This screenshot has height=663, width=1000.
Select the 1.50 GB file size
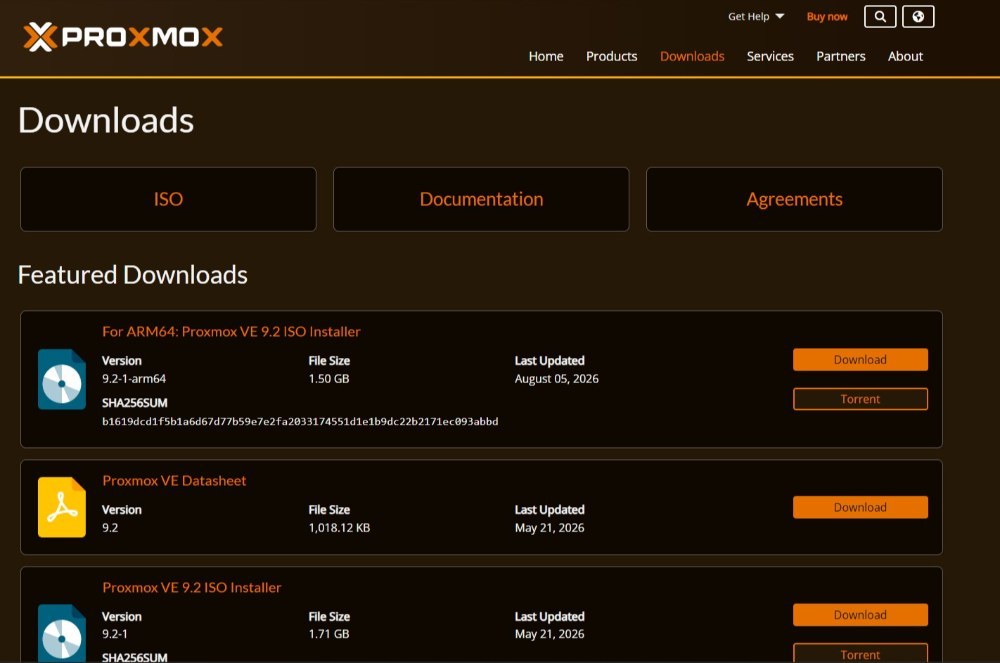tap(329, 379)
